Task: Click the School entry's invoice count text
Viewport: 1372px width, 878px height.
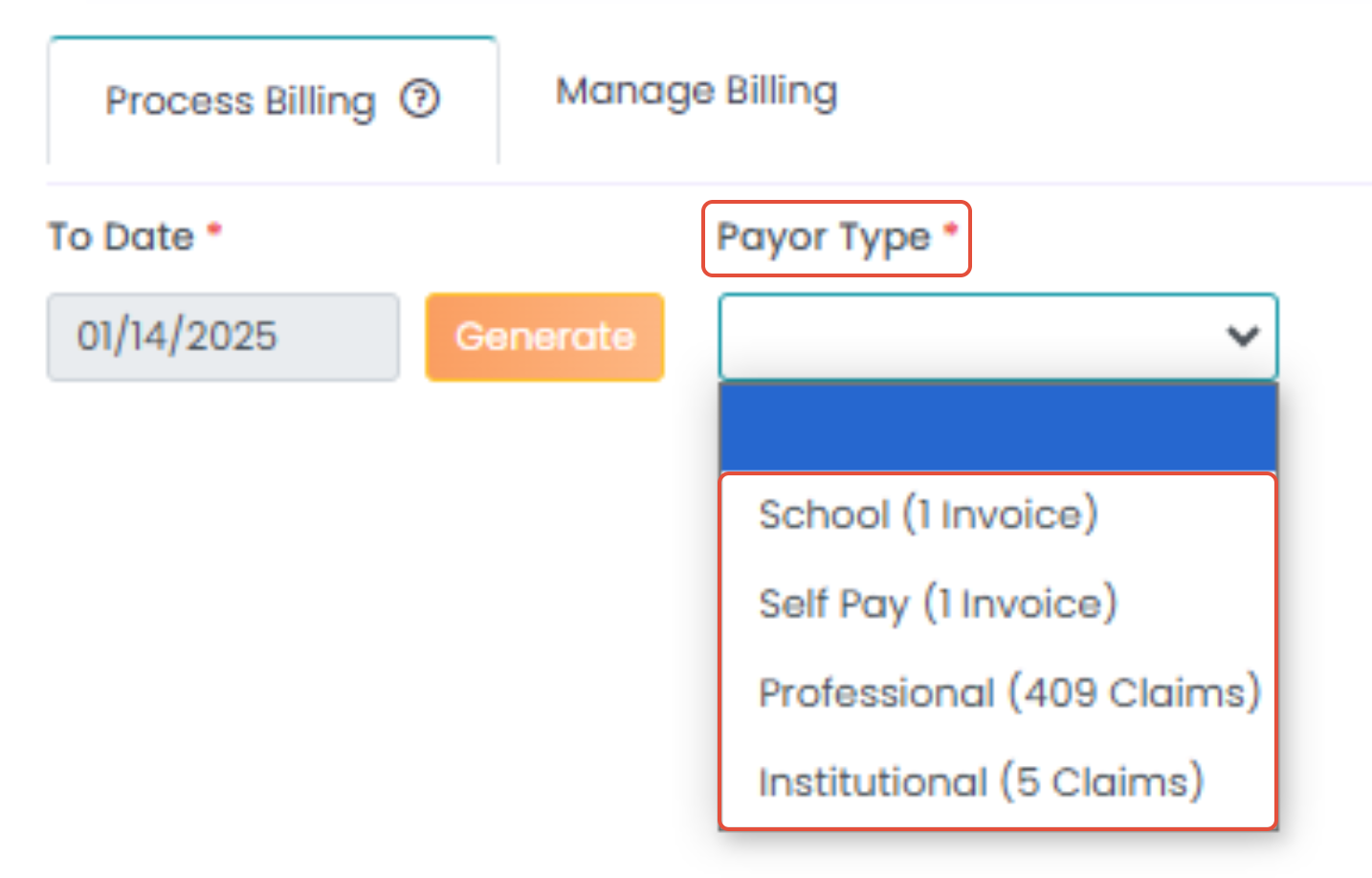Action: click(1000, 516)
